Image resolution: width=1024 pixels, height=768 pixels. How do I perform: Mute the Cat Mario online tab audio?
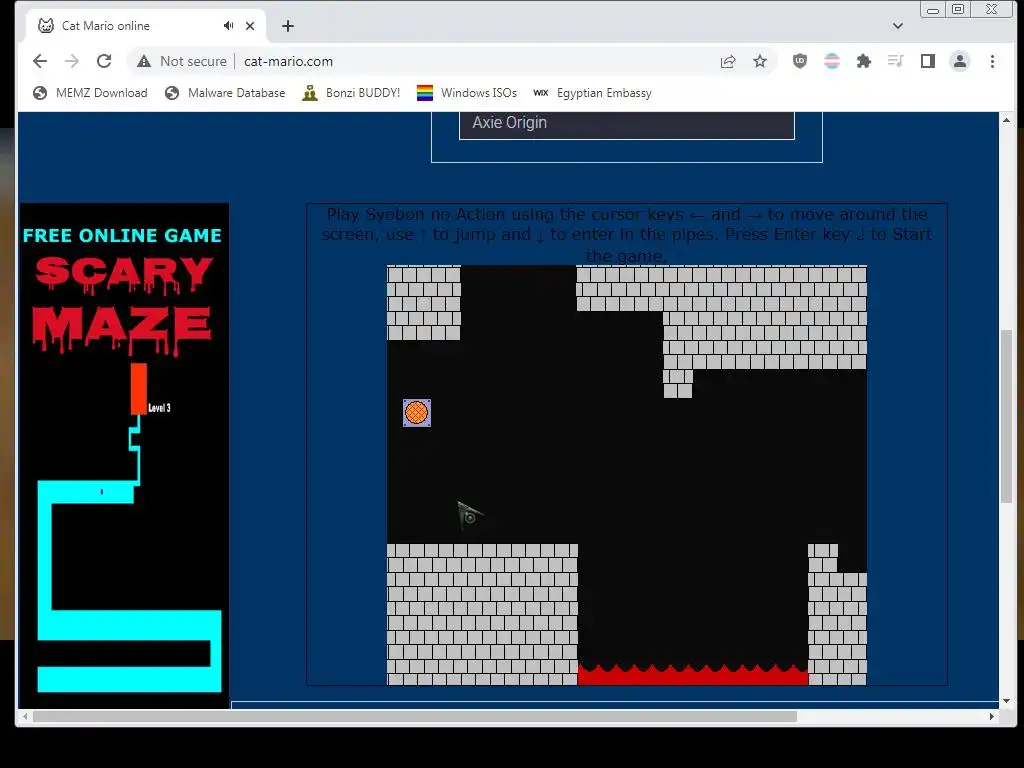coord(228,25)
